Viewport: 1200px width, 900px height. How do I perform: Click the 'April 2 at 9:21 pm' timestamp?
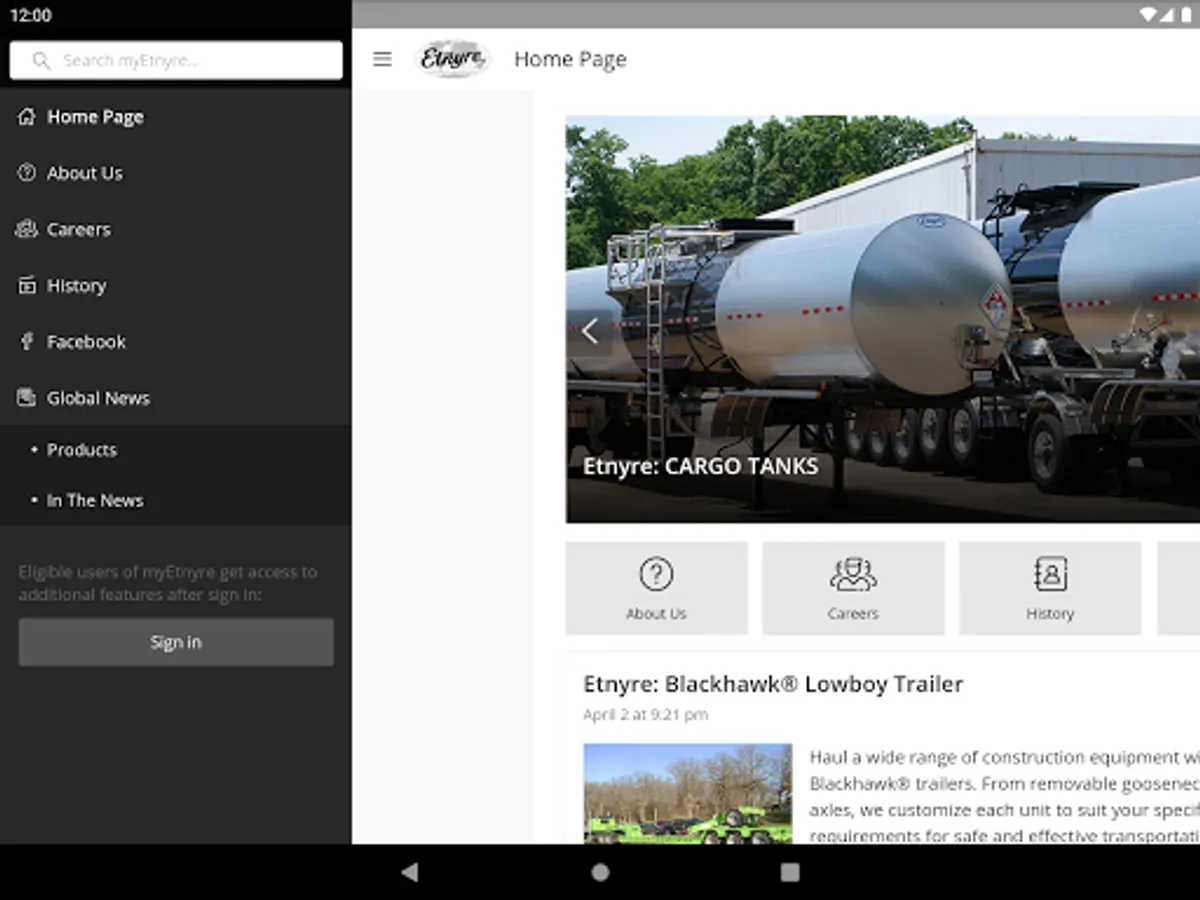pyautogui.click(x=646, y=714)
